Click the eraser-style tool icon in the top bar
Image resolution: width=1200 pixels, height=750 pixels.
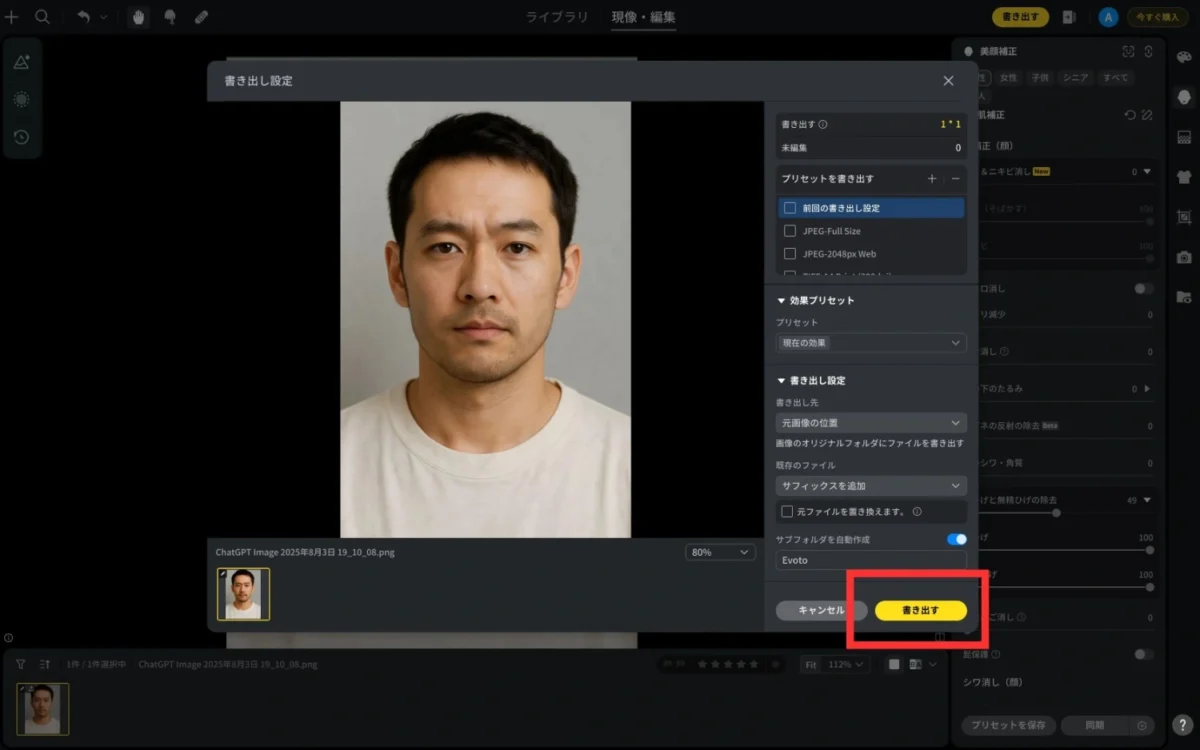(x=201, y=17)
